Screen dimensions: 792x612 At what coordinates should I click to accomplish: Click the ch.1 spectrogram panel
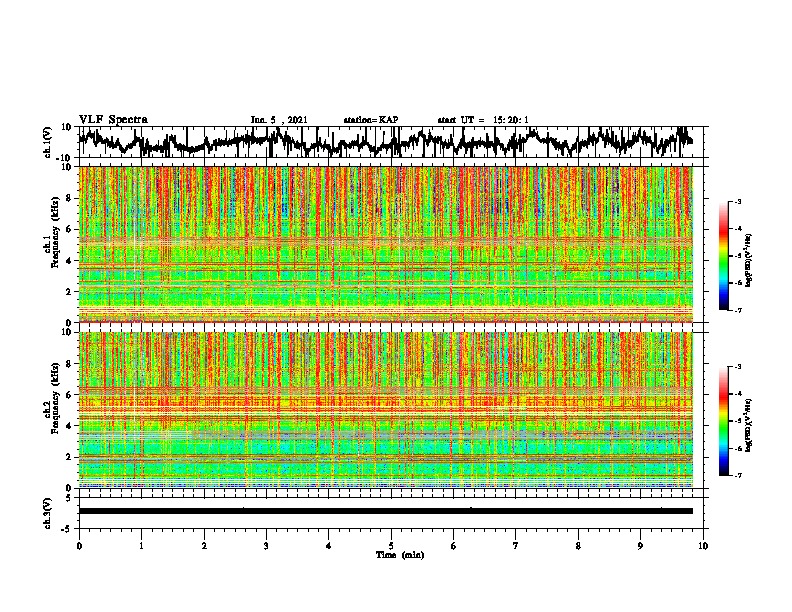386,244
